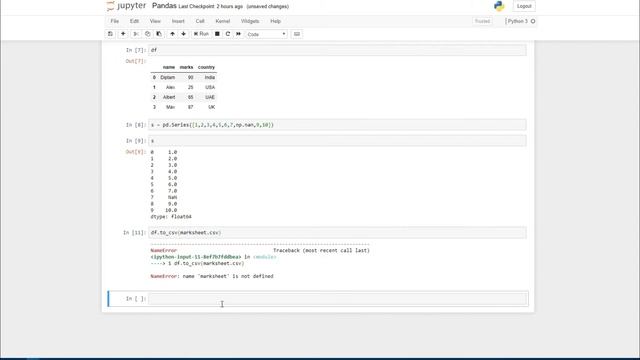Click the Trusted notebook indicator
Viewport: 640px width, 360px height.
(482, 21)
